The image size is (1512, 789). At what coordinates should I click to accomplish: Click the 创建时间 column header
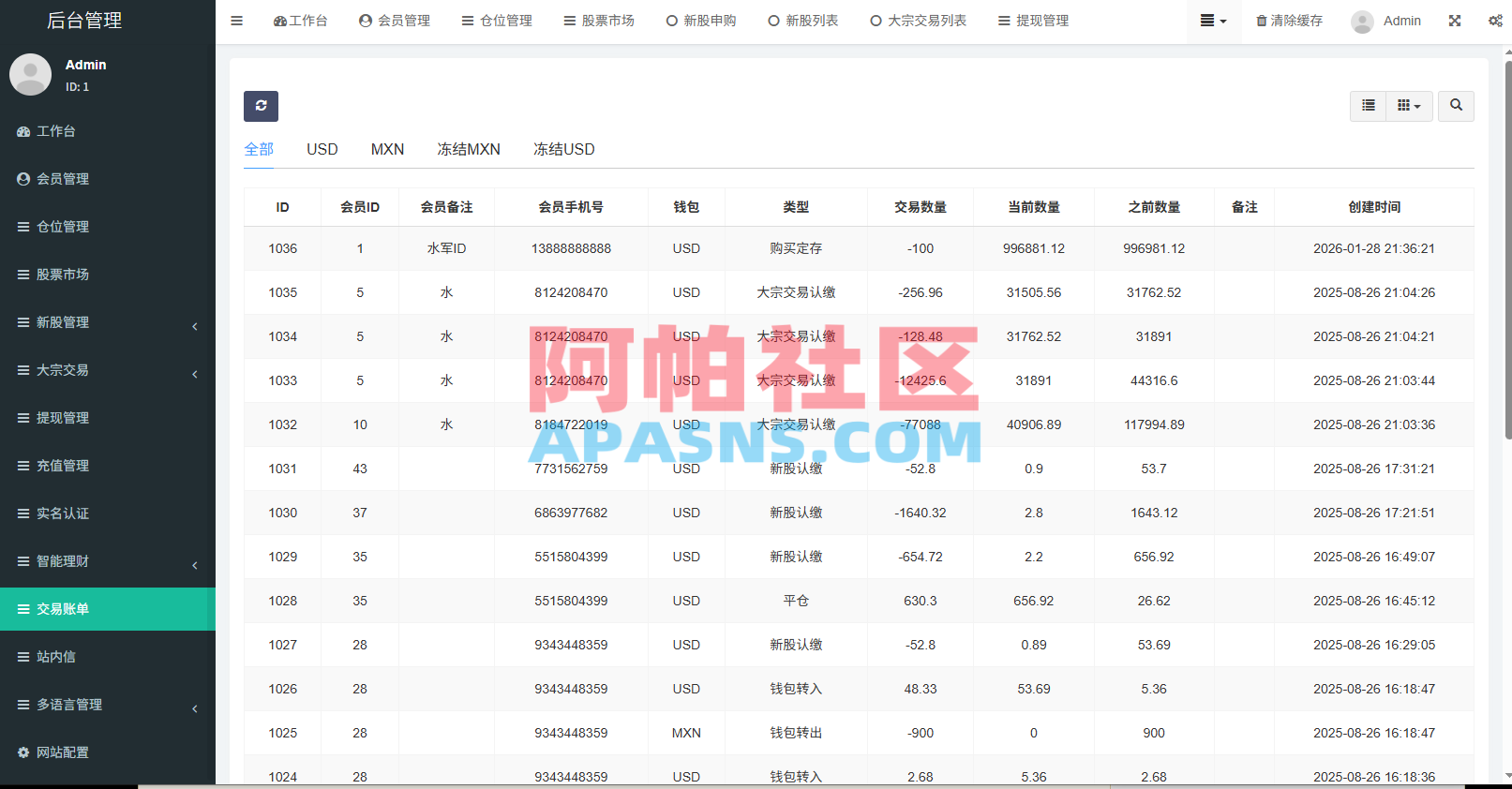(1374, 207)
